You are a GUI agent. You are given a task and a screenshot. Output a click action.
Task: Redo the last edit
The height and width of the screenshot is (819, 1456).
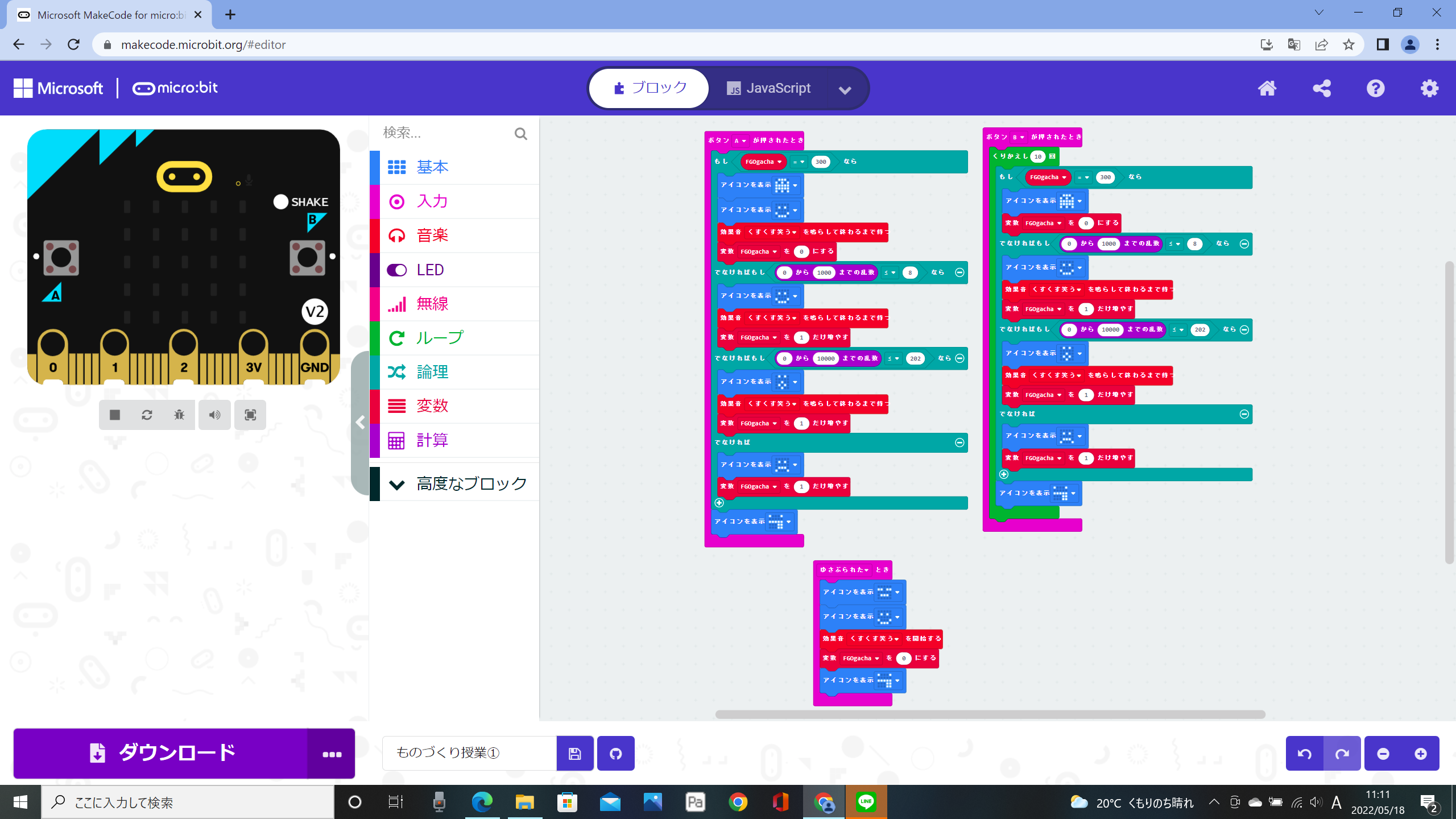(x=1342, y=754)
